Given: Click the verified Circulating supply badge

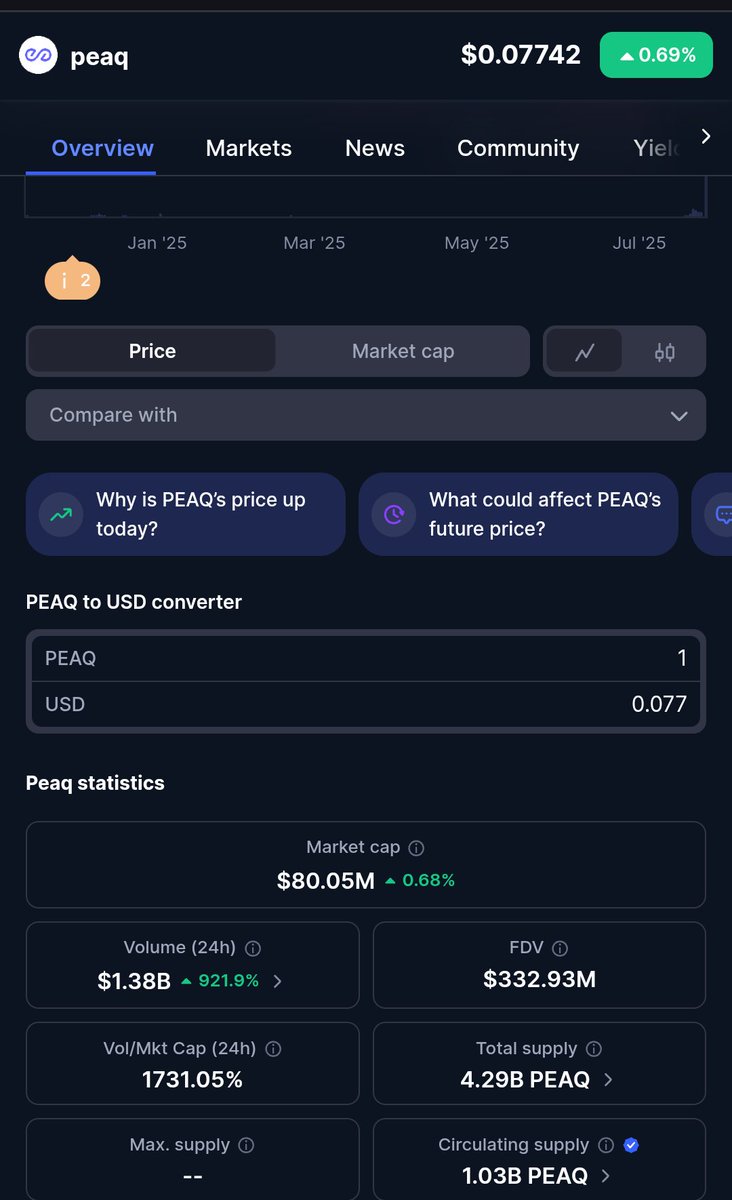Looking at the screenshot, I should (x=631, y=1145).
